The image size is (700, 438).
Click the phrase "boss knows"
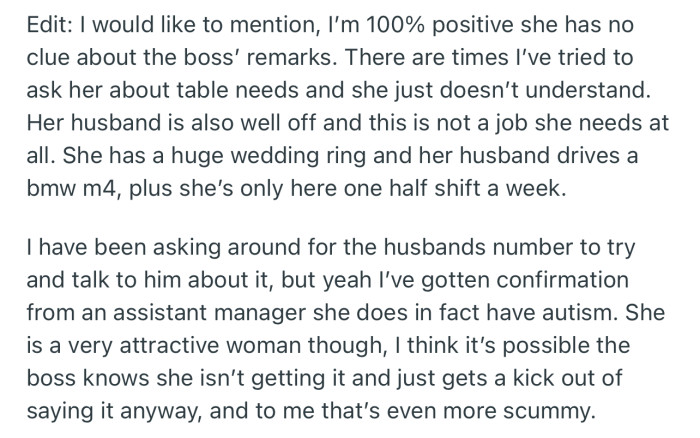pyautogui.click(x=88, y=378)
